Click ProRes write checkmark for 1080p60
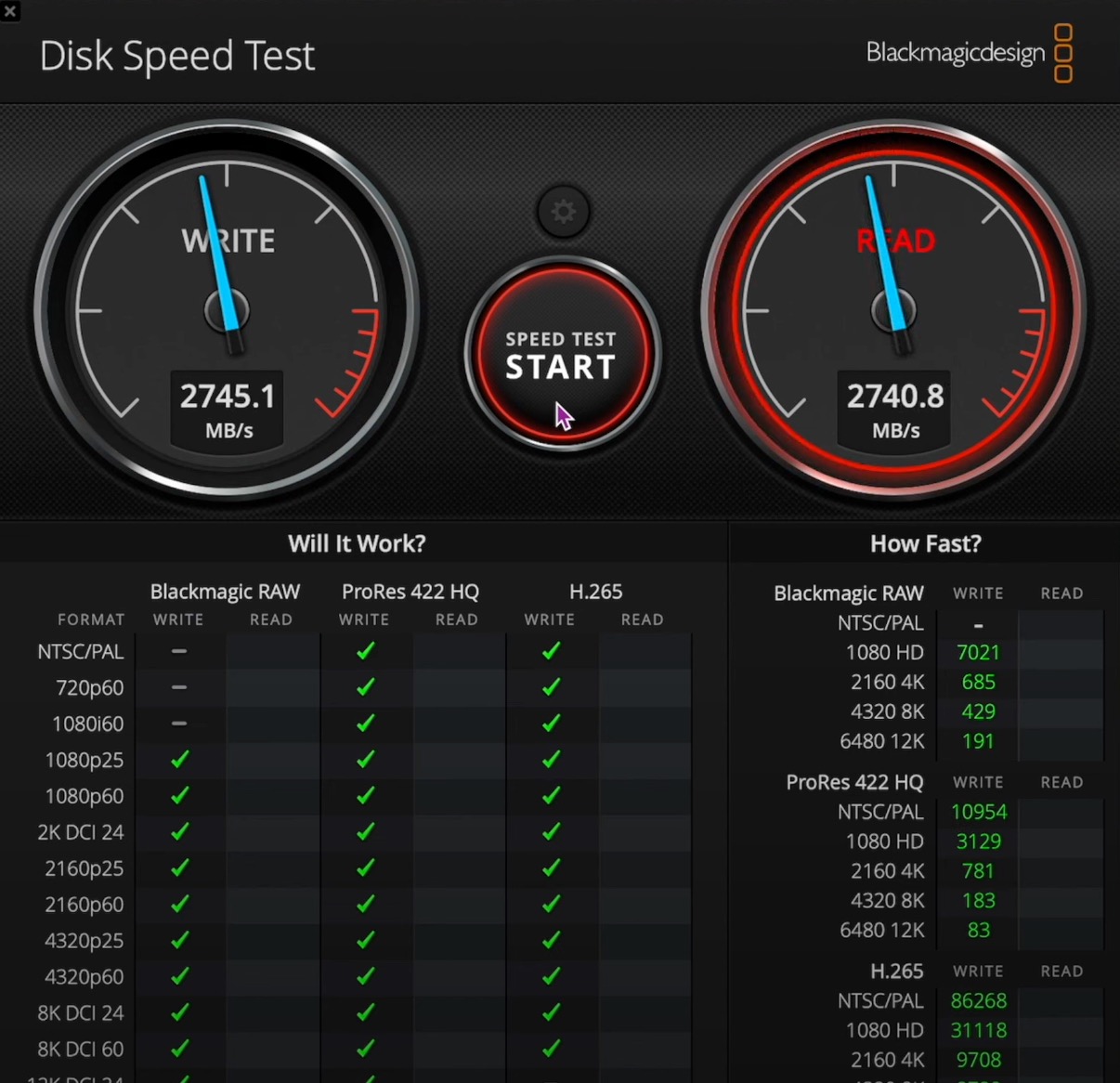 [366, 796]
